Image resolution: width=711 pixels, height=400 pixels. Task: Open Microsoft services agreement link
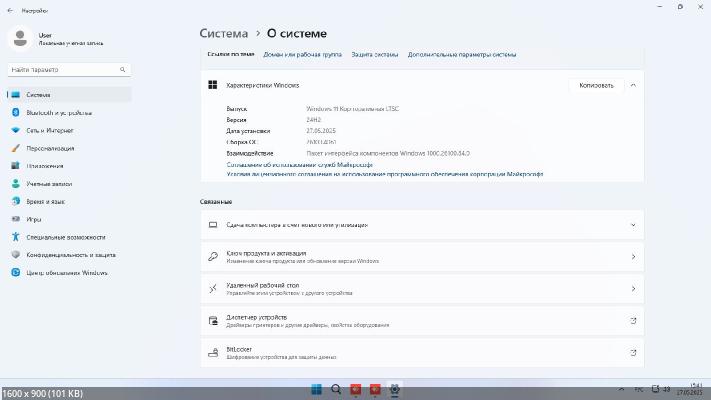point(299,165)
